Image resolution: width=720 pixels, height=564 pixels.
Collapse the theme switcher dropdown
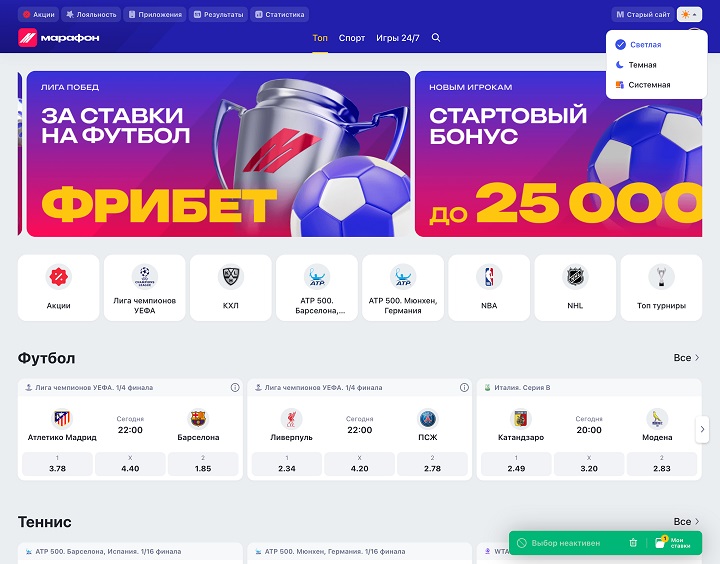[689, 15]
